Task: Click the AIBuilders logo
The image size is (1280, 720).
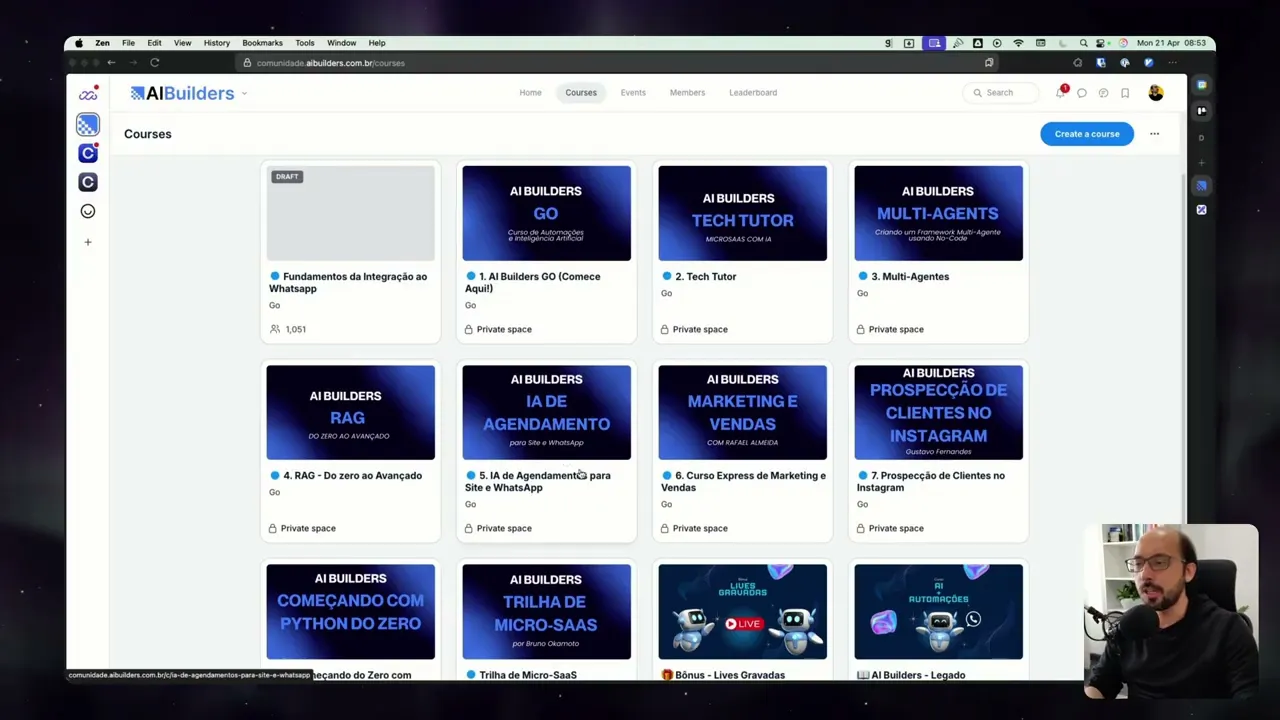Action: [182, 93]
